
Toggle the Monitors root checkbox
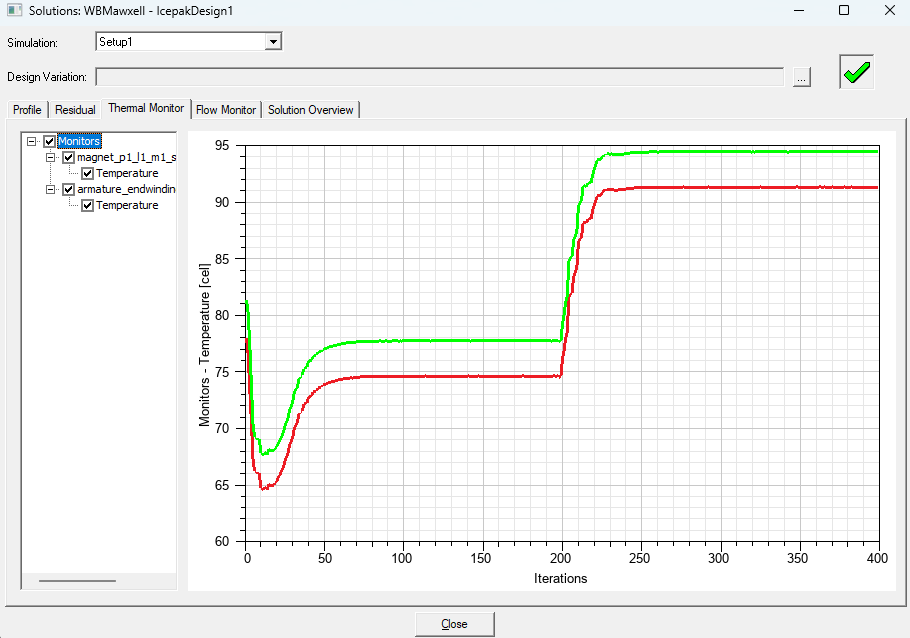(x=49, y=141)
